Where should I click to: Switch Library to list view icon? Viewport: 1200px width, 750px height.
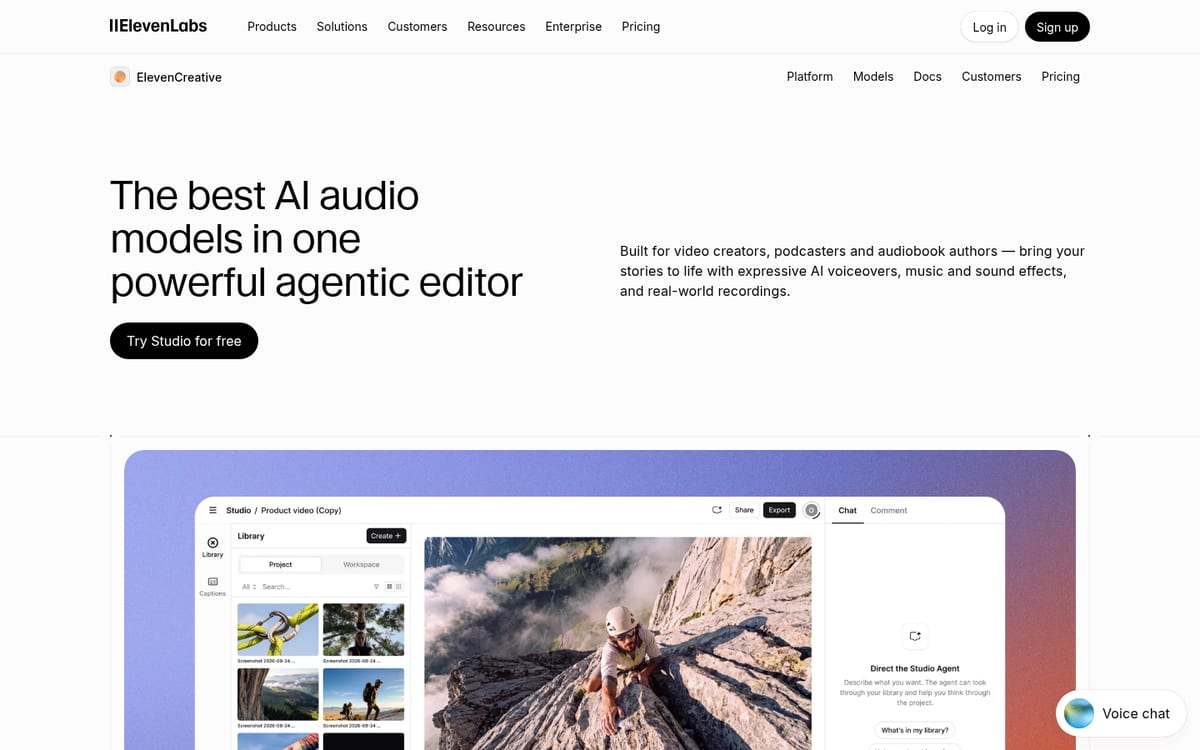pos(399,587)
